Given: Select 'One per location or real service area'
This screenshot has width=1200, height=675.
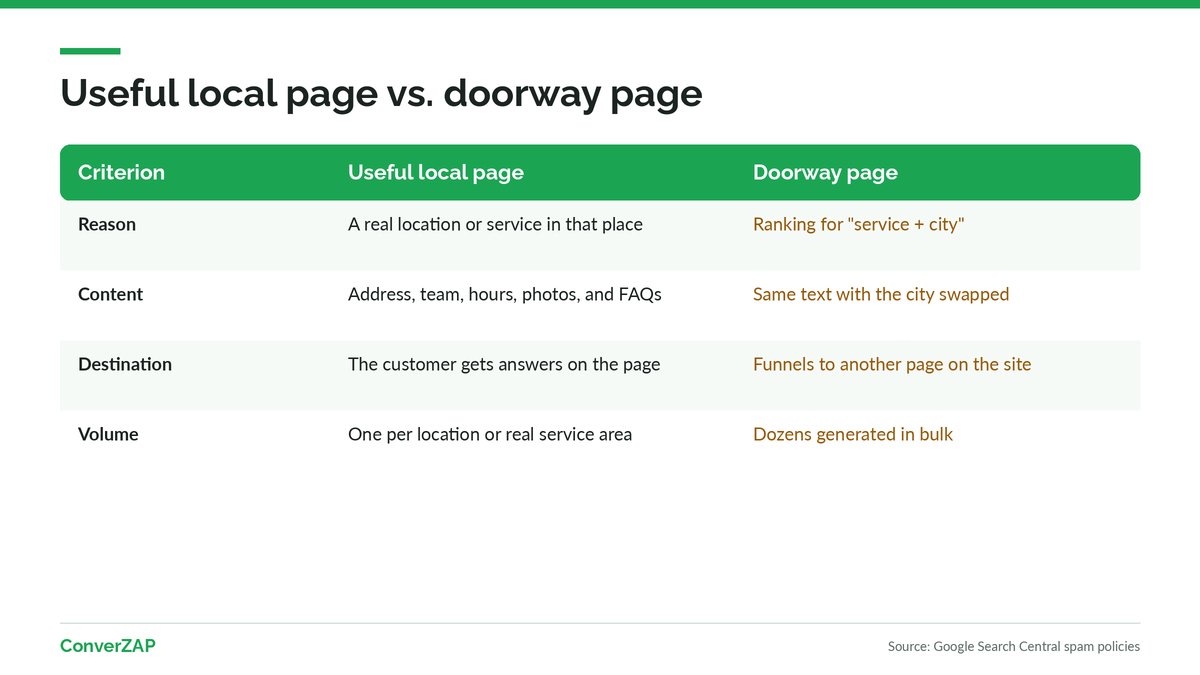Looking at the screenshot, I should 490,434.
